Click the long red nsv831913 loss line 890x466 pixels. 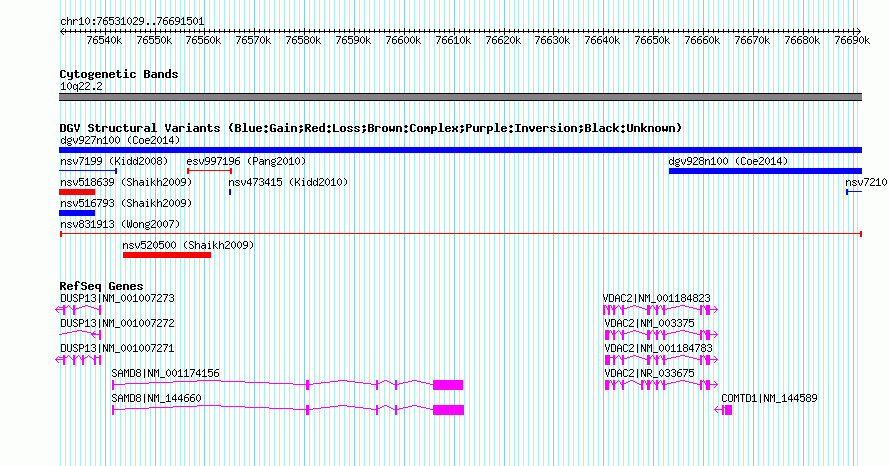coord(460,234)
